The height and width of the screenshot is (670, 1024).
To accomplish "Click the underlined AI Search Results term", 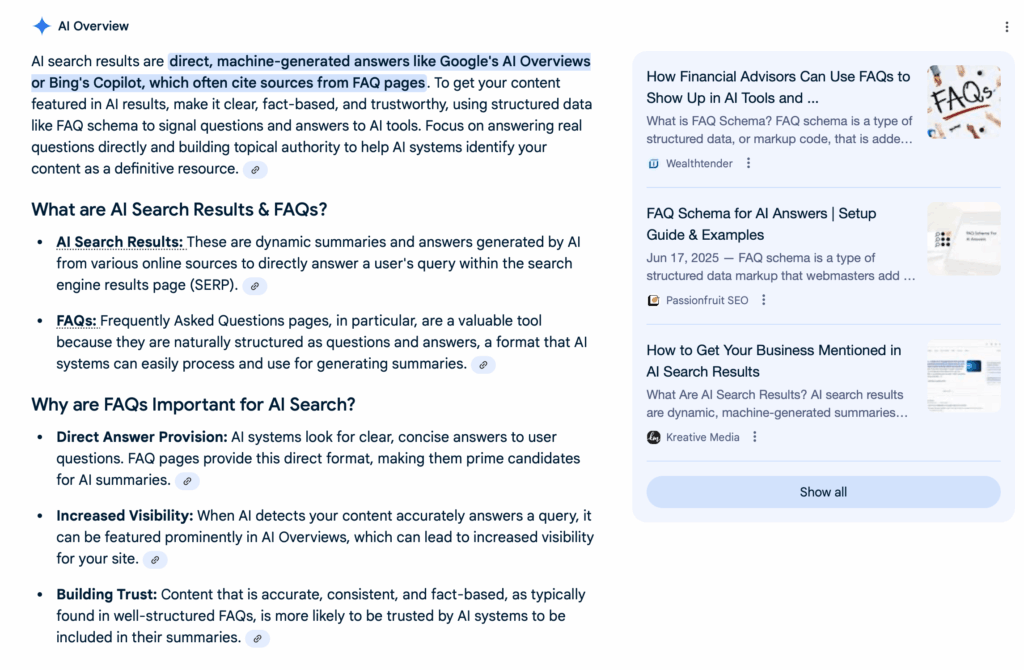I will point(120,242).
